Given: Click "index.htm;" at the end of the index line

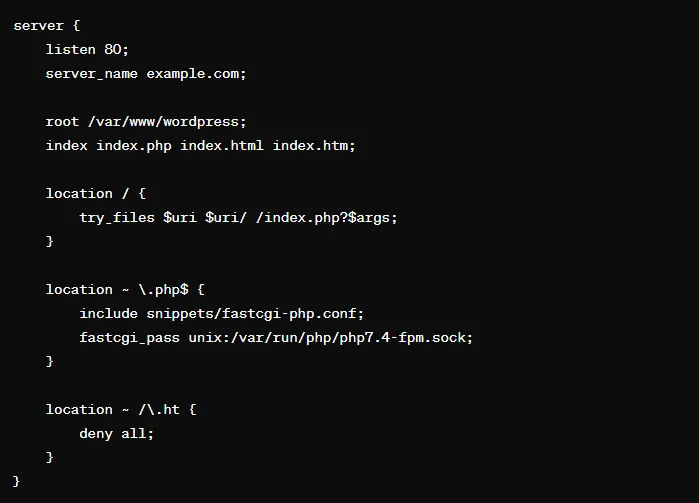Looking at the screenshot, I should (314, 145).
